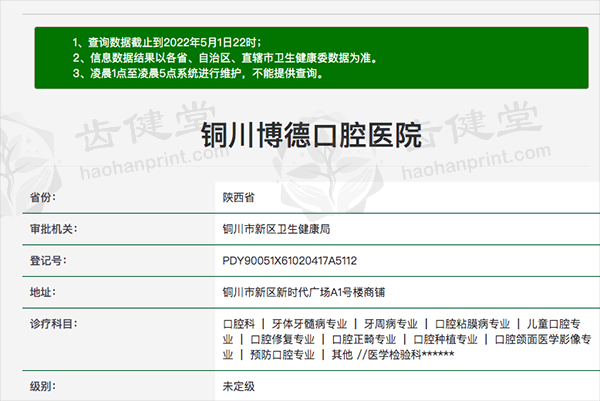The width and height of the screenshot is (600, 401).
Task: Click 牙周病专业 in the subjects list
Action: (x=391, y=324)
